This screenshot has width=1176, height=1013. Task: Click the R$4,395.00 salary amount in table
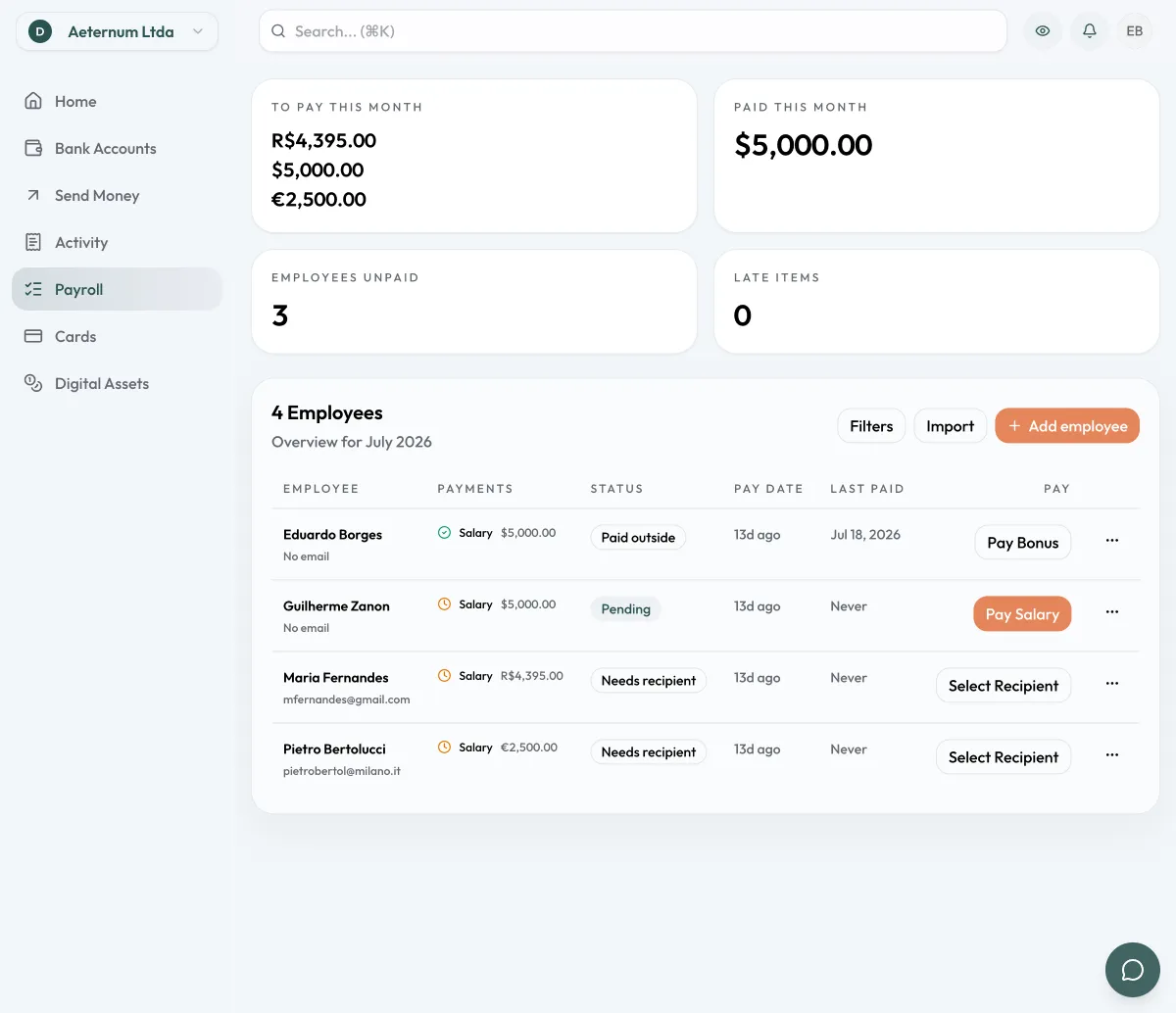pos(532,676)
